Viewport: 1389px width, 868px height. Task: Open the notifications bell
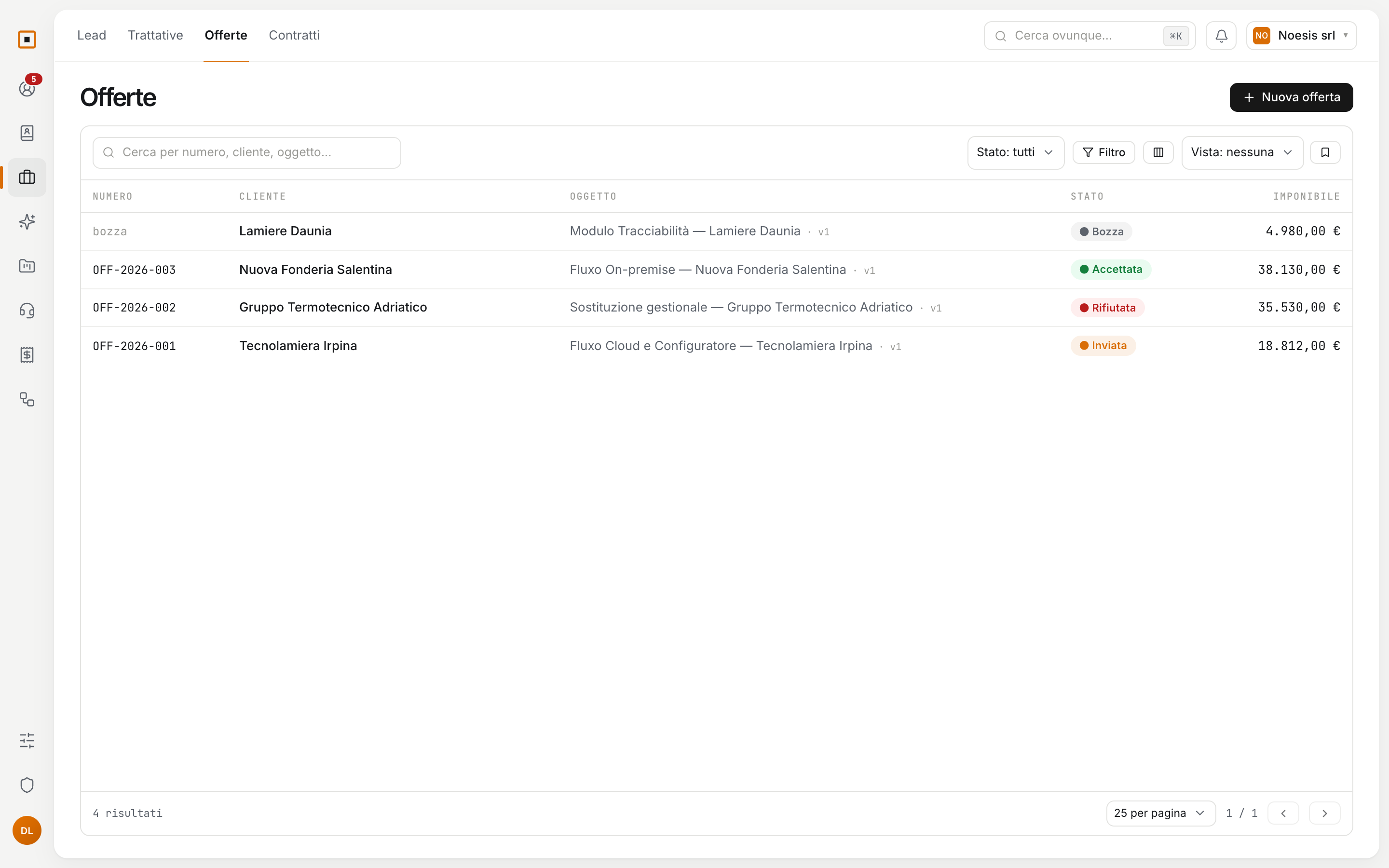1221,36
